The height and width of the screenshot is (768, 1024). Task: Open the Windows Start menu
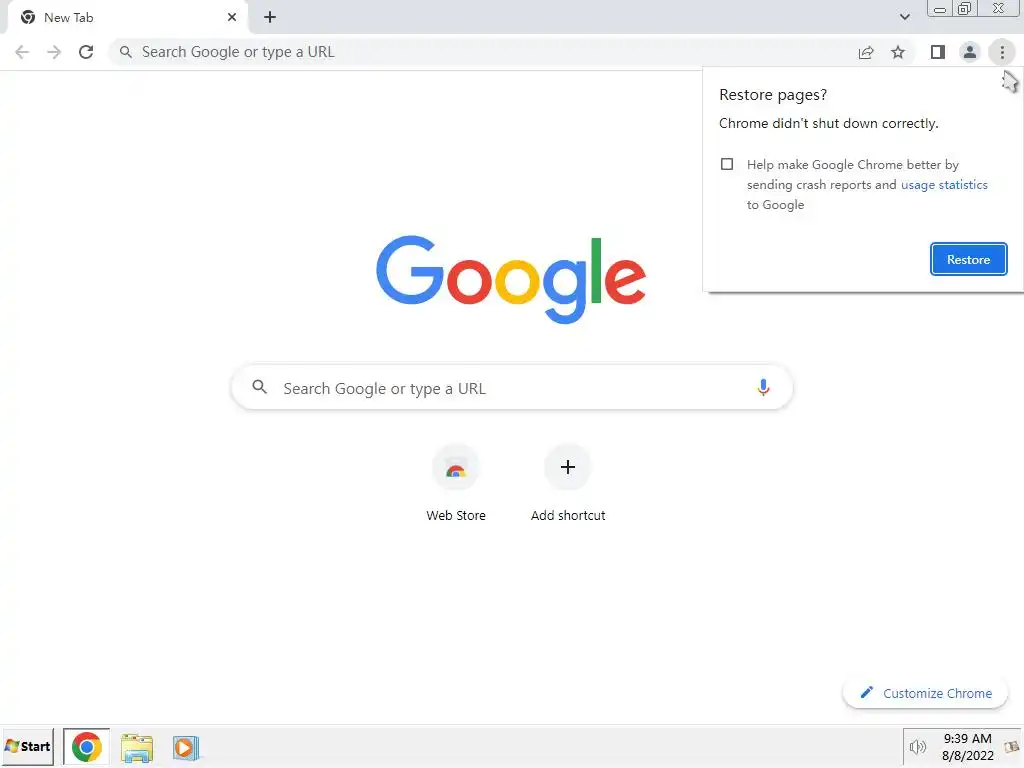27,746
